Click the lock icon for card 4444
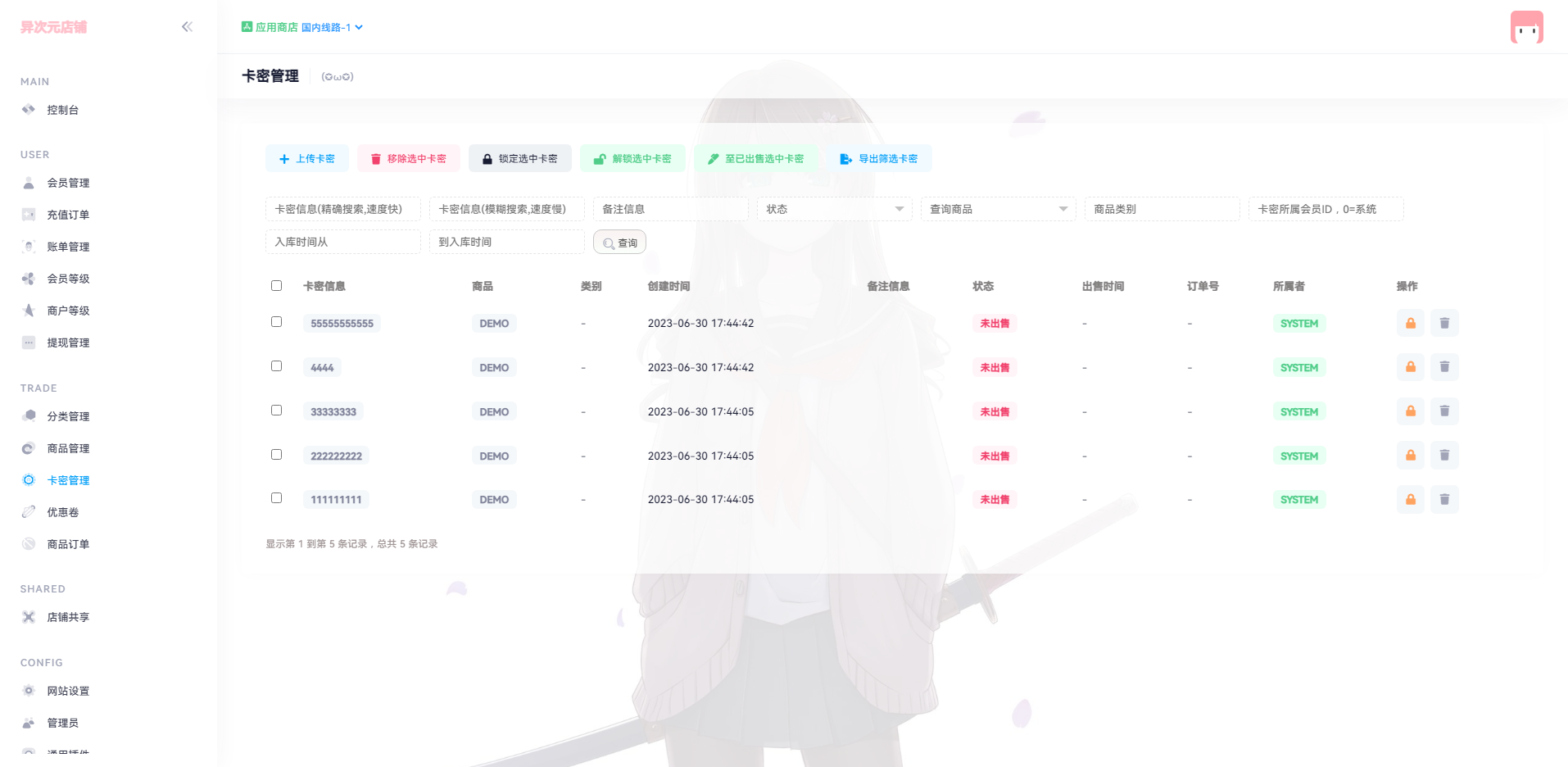The width and height of the screenshot is (1568, 767). [x=1410, y=368]
